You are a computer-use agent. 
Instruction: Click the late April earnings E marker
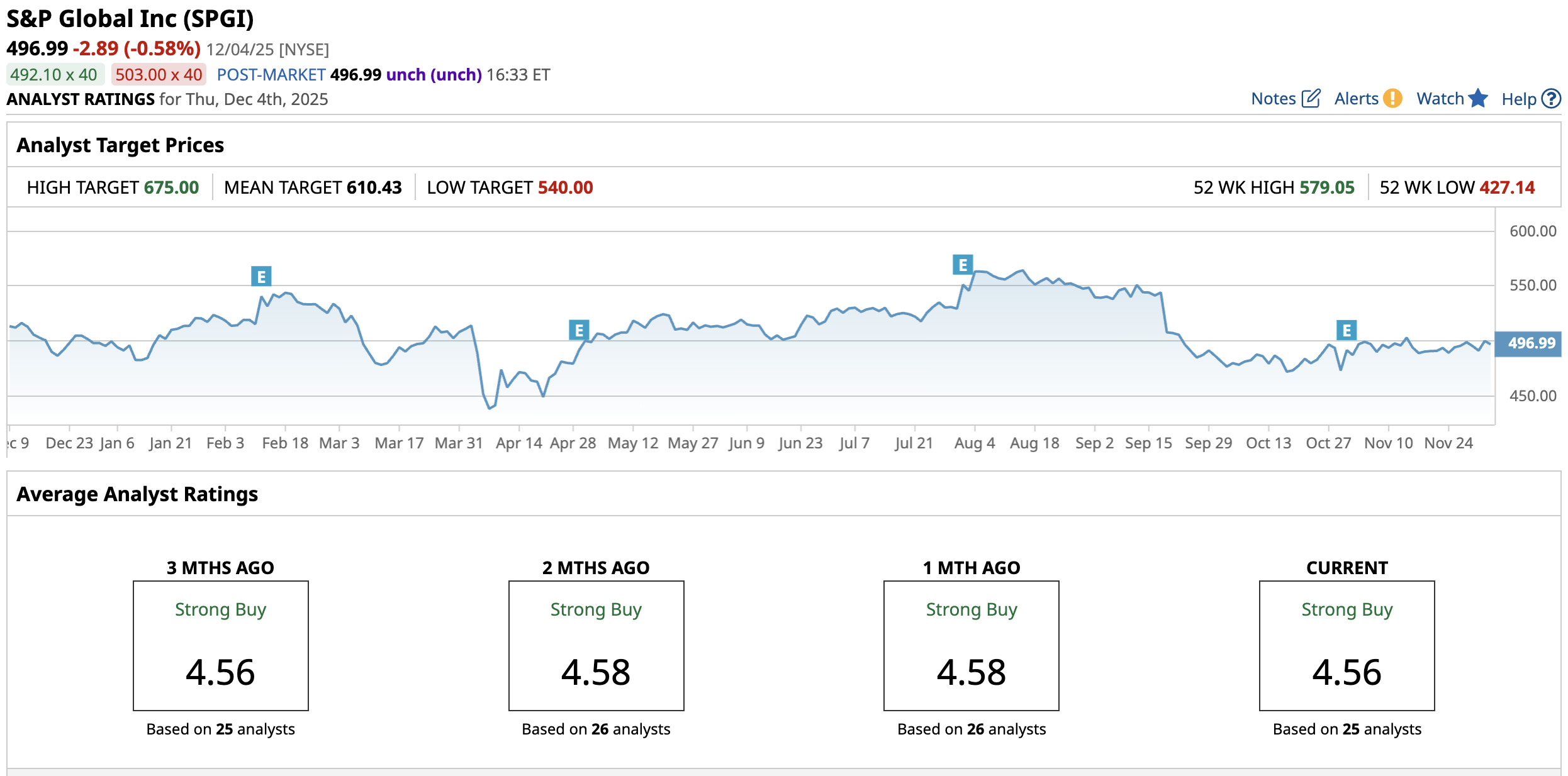(579, 330)
